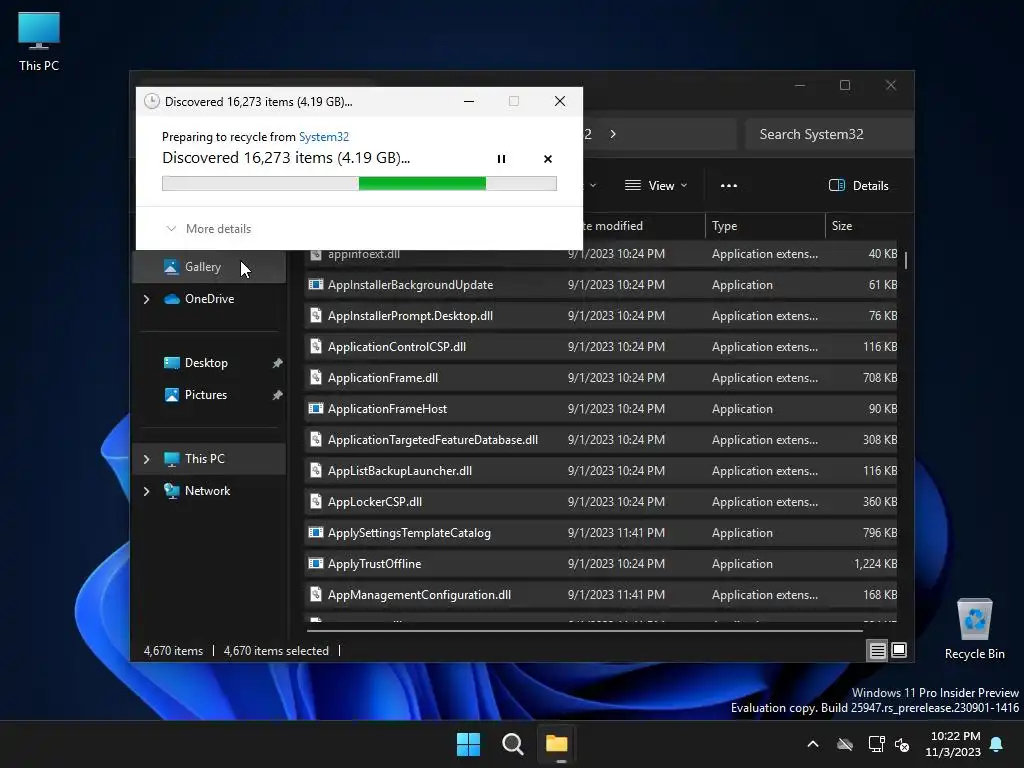The height and width of the screenshot is (768, 1024).
Task: Click the ApplicationFrameHost application icon
Action: 315,409
